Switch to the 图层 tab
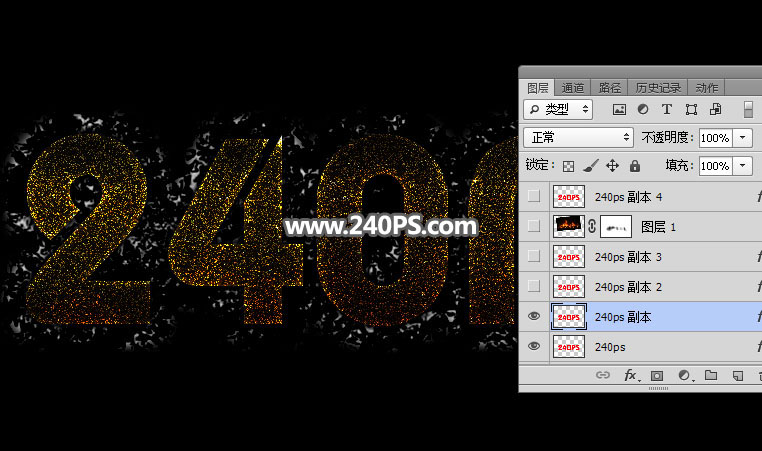The width and height of the screenshot is (762, 451). click(537, 88)
